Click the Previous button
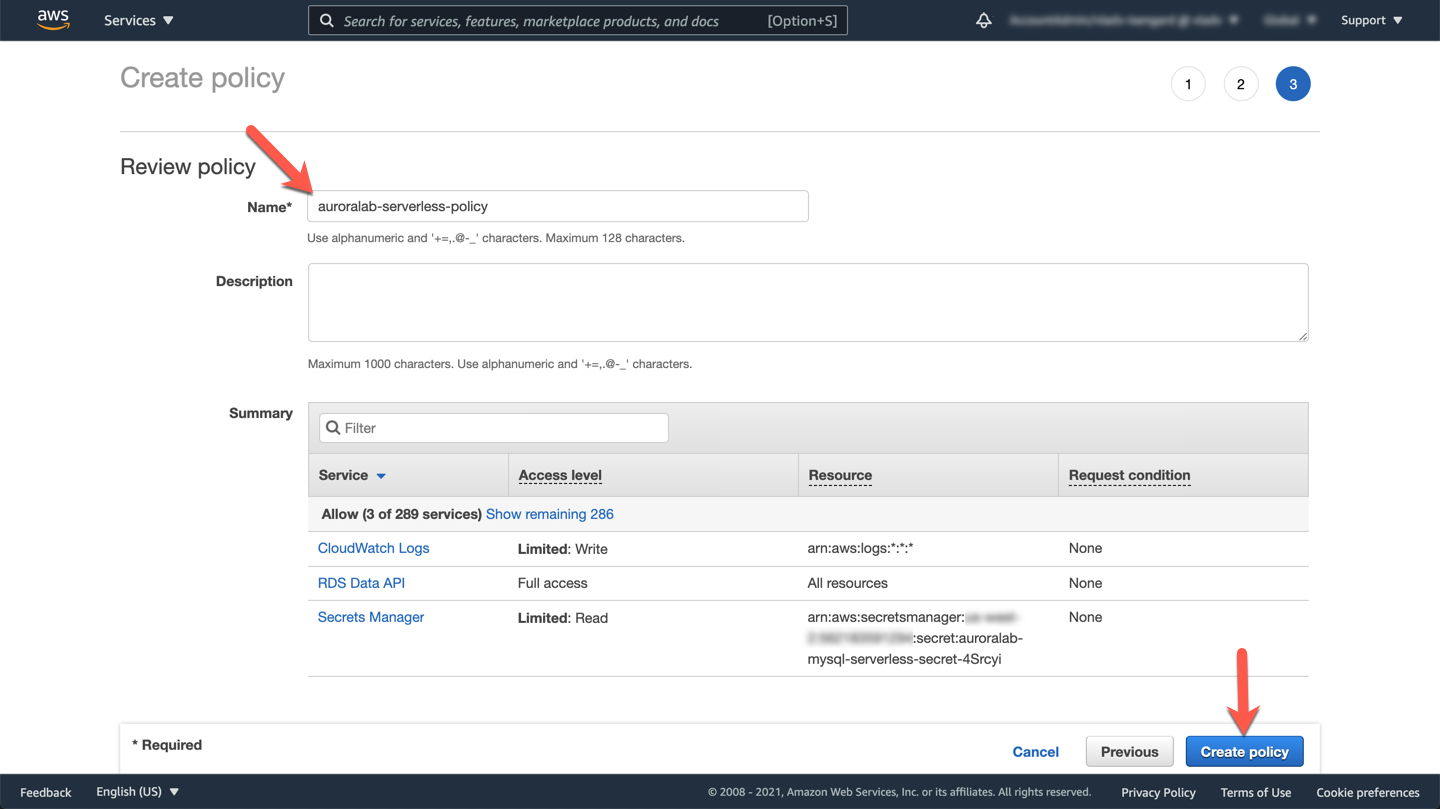1440x809 pixels. coord(1129,752)
